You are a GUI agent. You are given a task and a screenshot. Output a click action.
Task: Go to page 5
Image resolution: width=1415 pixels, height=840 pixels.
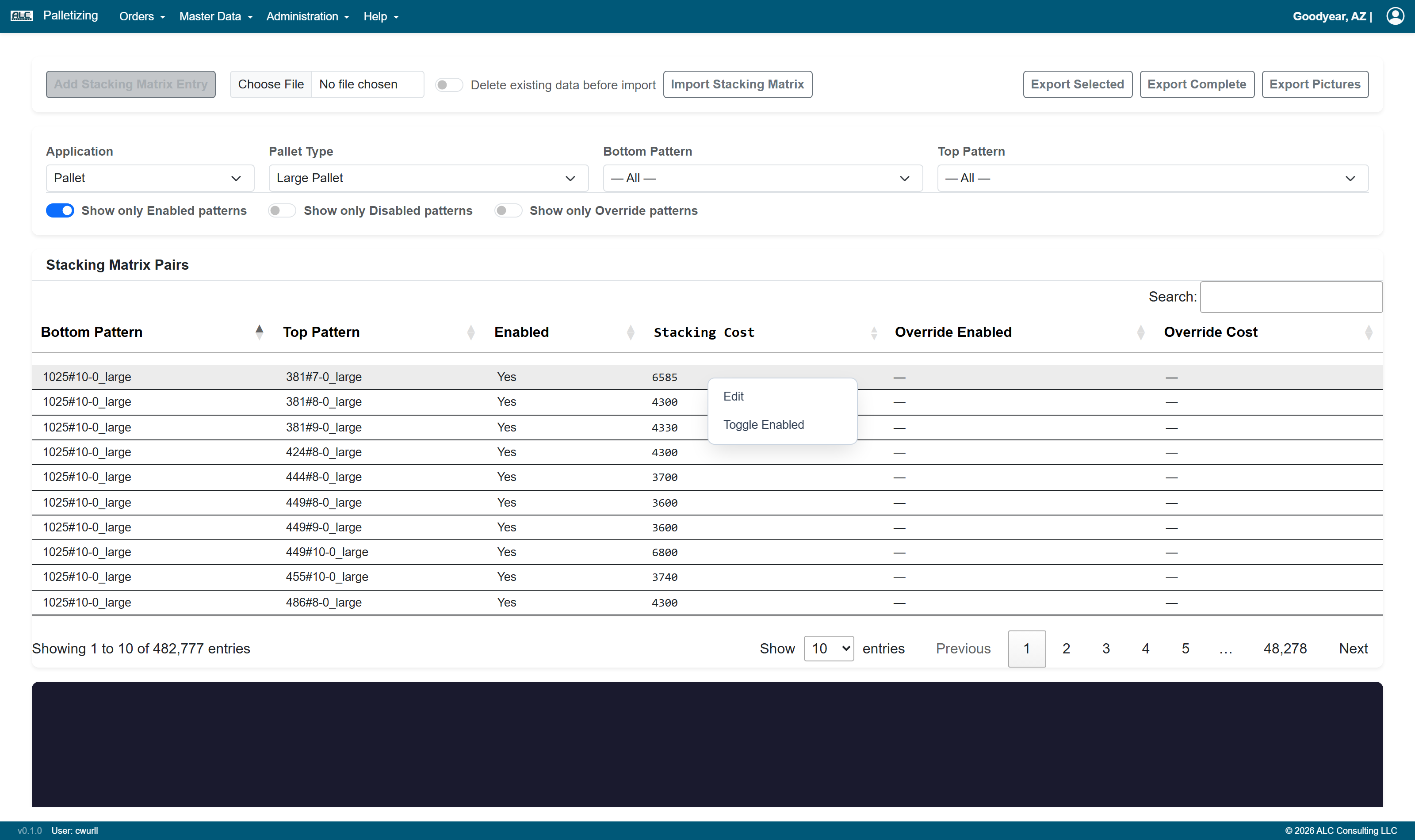[1185, 649]
